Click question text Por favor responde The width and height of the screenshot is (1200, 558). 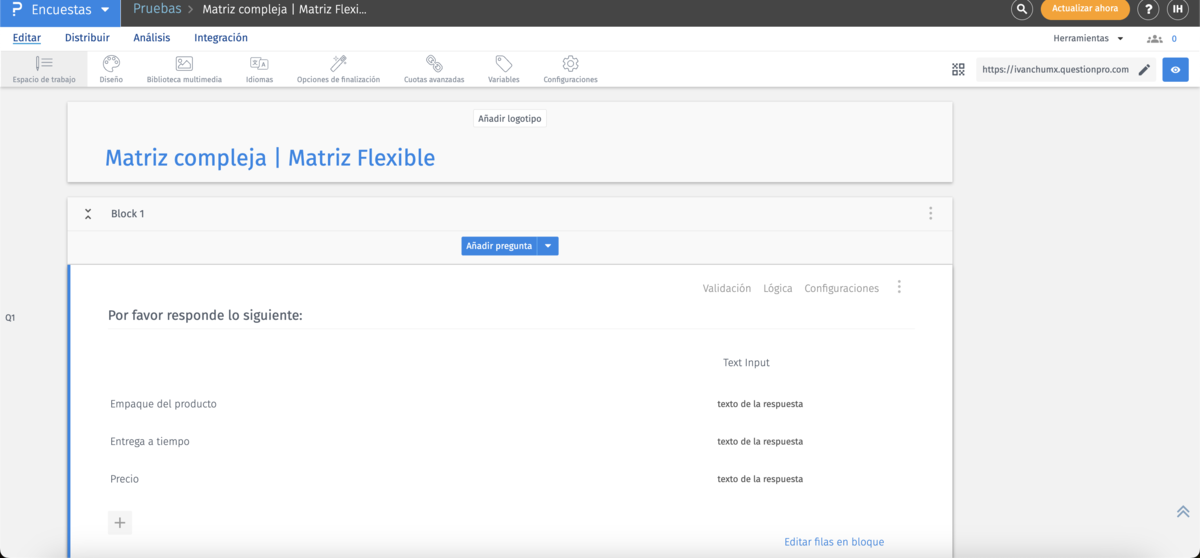pos(205,316)
